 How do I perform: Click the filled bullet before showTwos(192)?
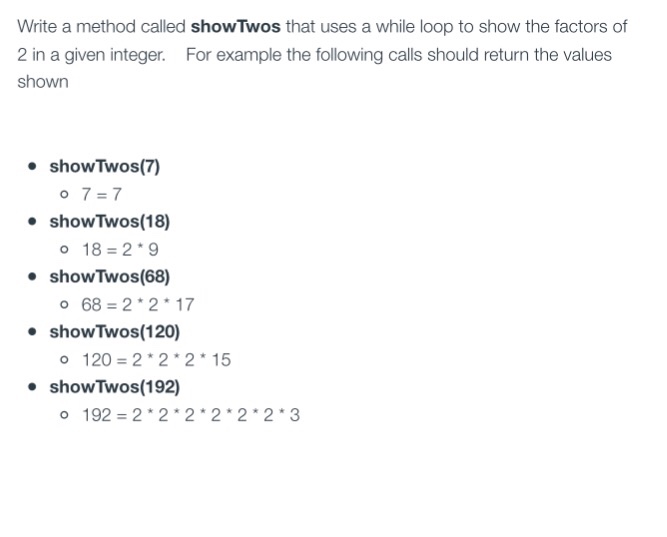(35, 387)
